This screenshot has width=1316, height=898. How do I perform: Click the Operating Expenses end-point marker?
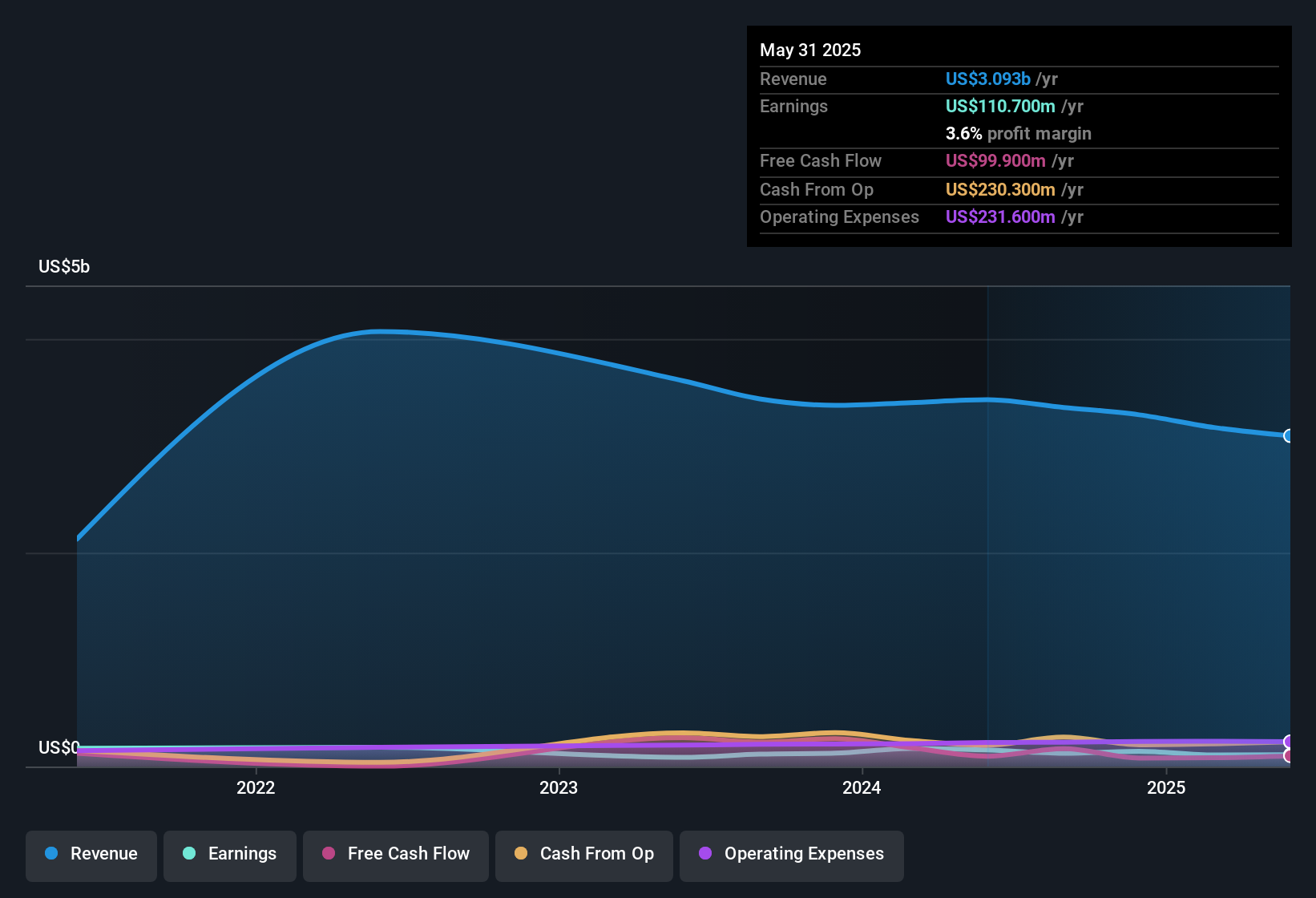tap(1289, 742)
